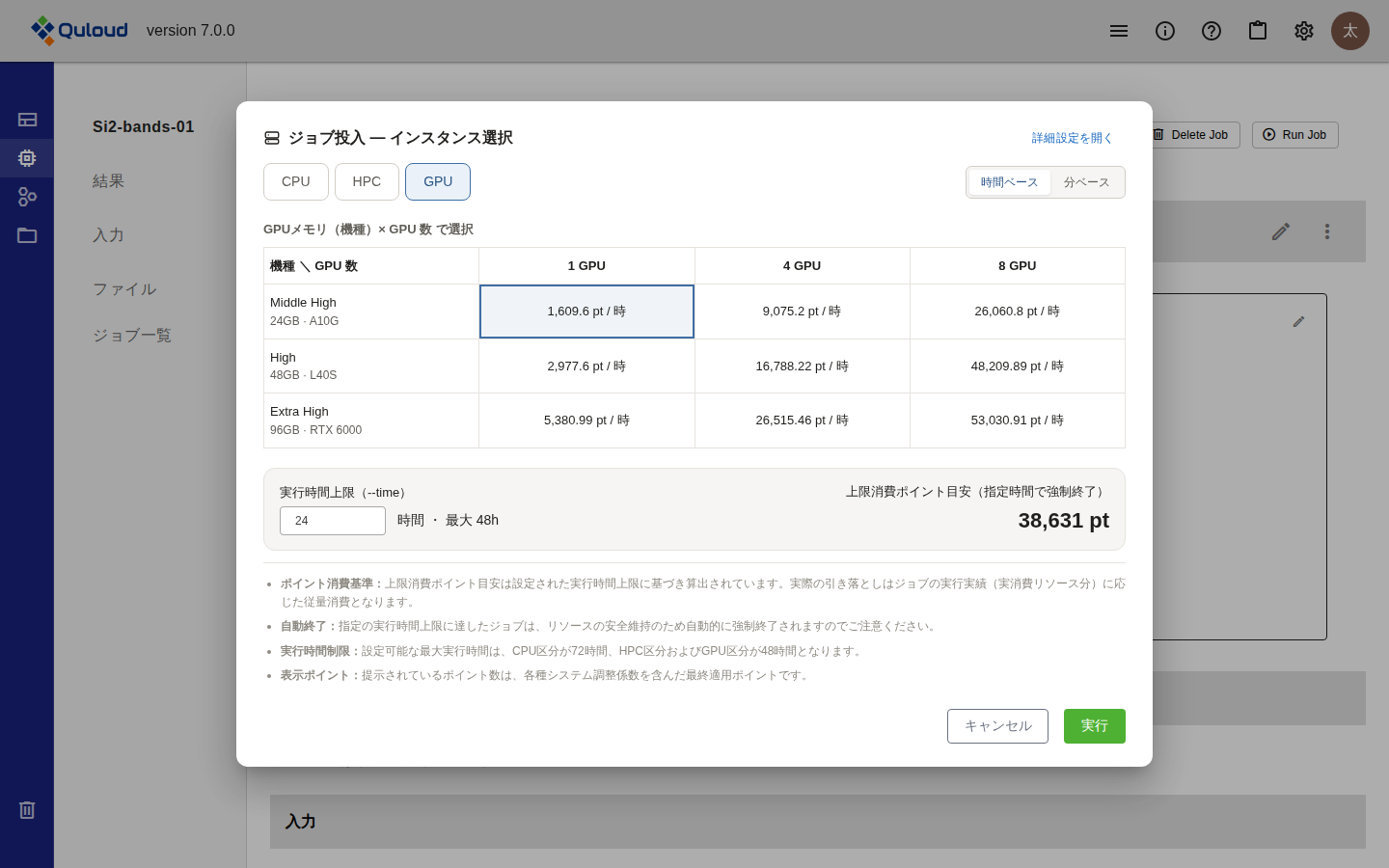The image size is (1389, 868).
Task: Open the table view icon in sidebar
Action: (27, 120)
